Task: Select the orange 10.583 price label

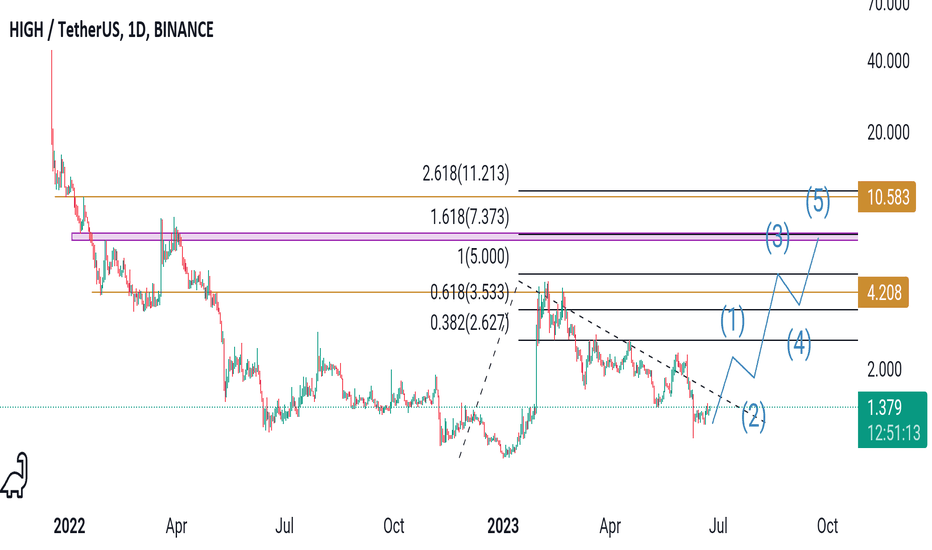Action: (x=887, y=197)
